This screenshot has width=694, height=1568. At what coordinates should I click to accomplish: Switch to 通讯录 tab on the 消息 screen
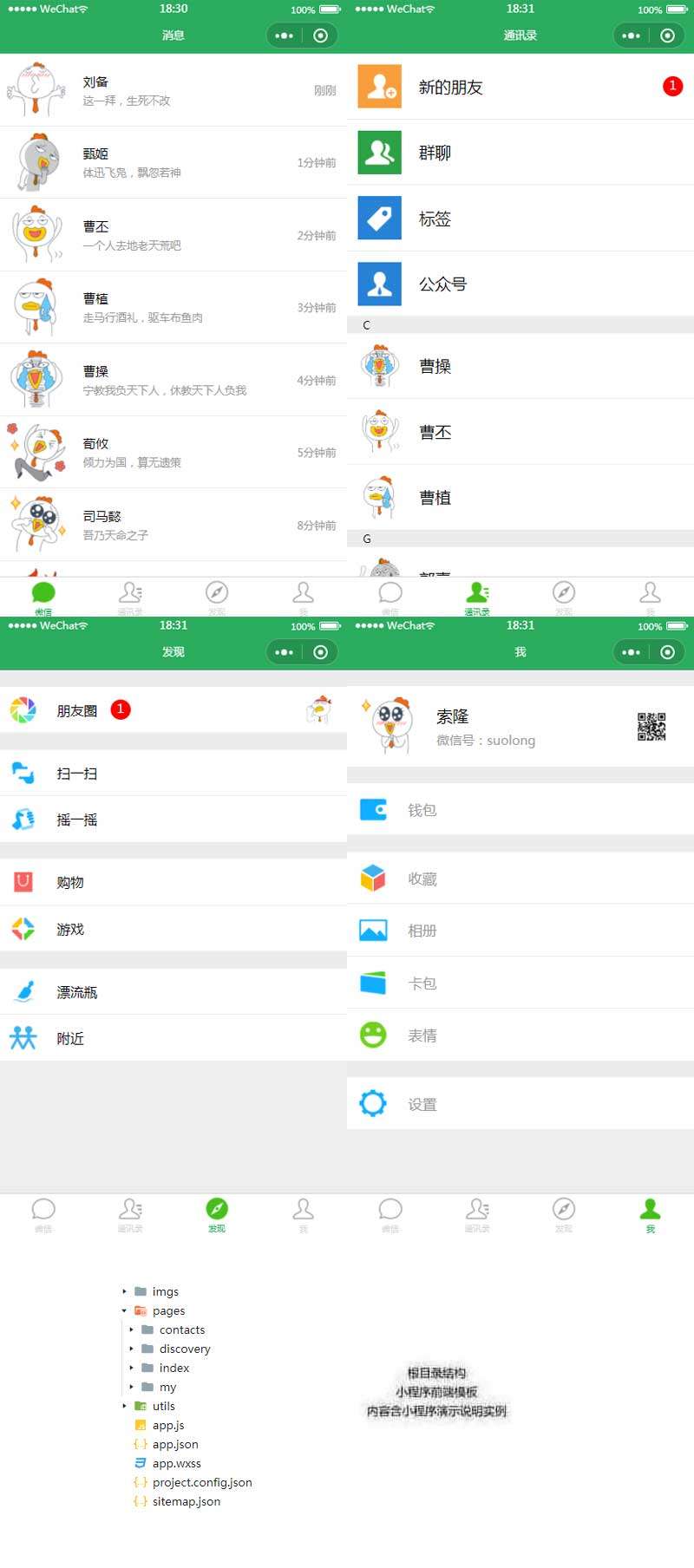pos(130,598)
